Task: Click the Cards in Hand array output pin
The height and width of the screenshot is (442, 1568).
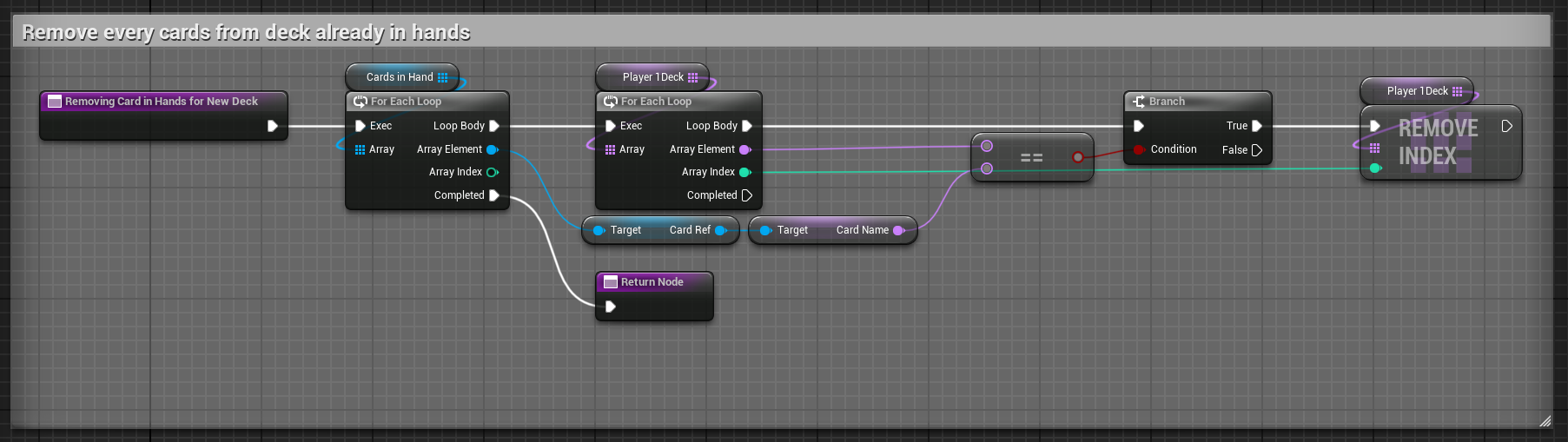Action: (x=443, y=77)
